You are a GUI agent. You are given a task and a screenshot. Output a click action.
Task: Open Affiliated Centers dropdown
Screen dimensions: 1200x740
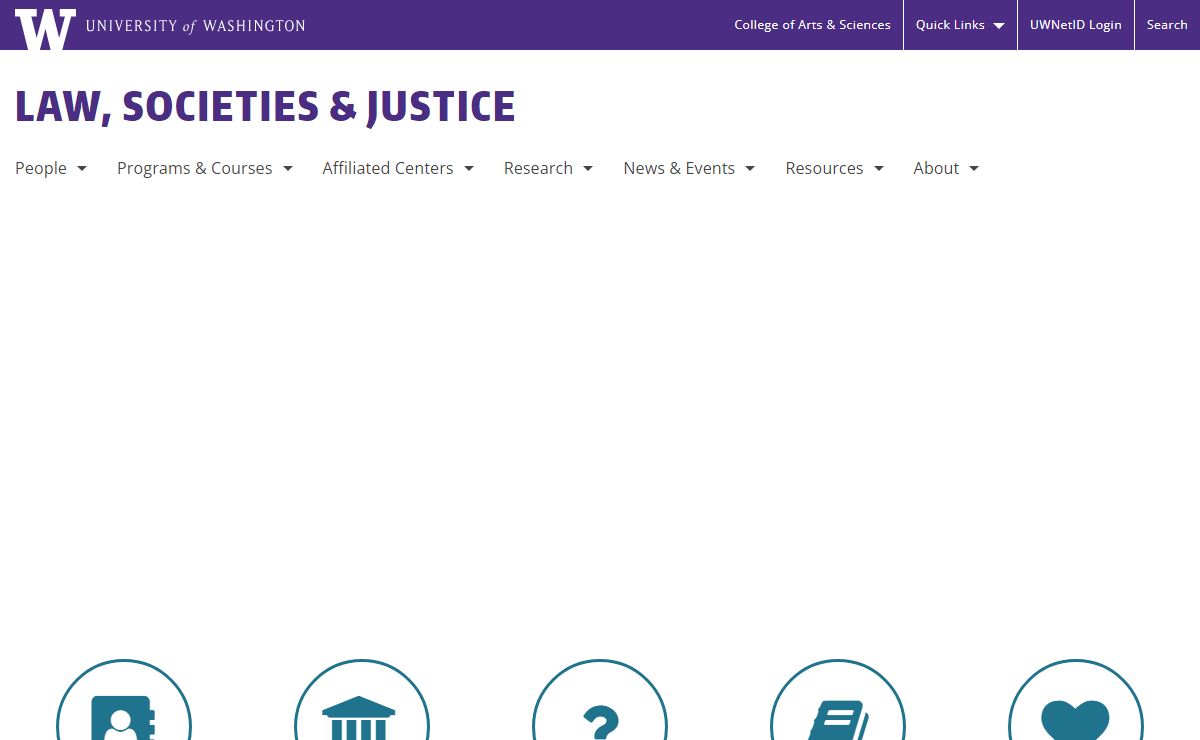398,168
